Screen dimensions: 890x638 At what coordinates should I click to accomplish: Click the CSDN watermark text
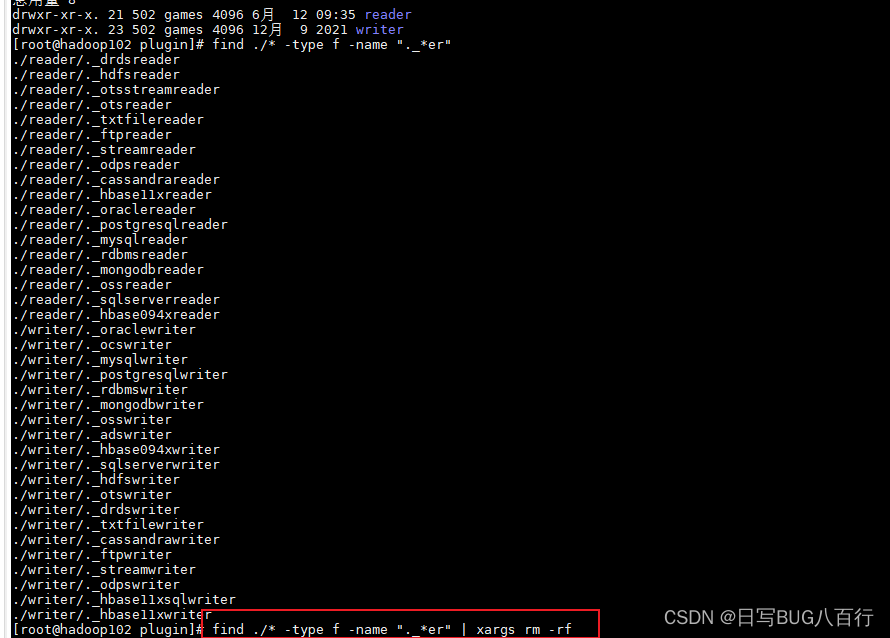click(769, 618)
